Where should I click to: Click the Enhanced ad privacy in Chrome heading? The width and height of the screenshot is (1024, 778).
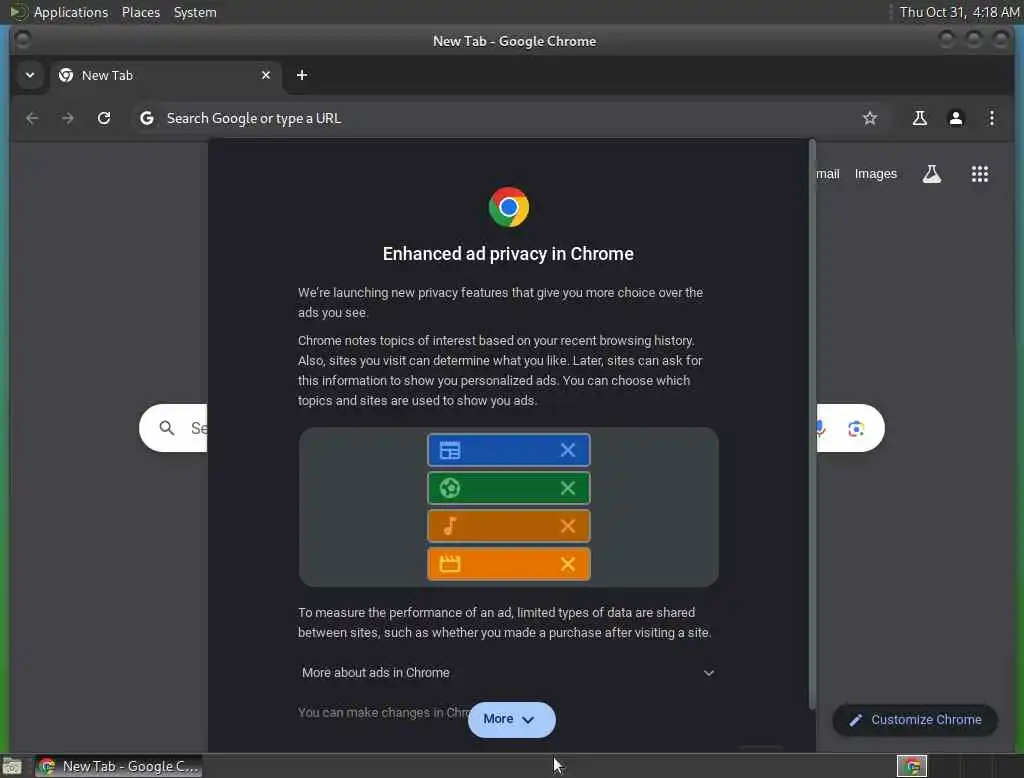point(508,253)
